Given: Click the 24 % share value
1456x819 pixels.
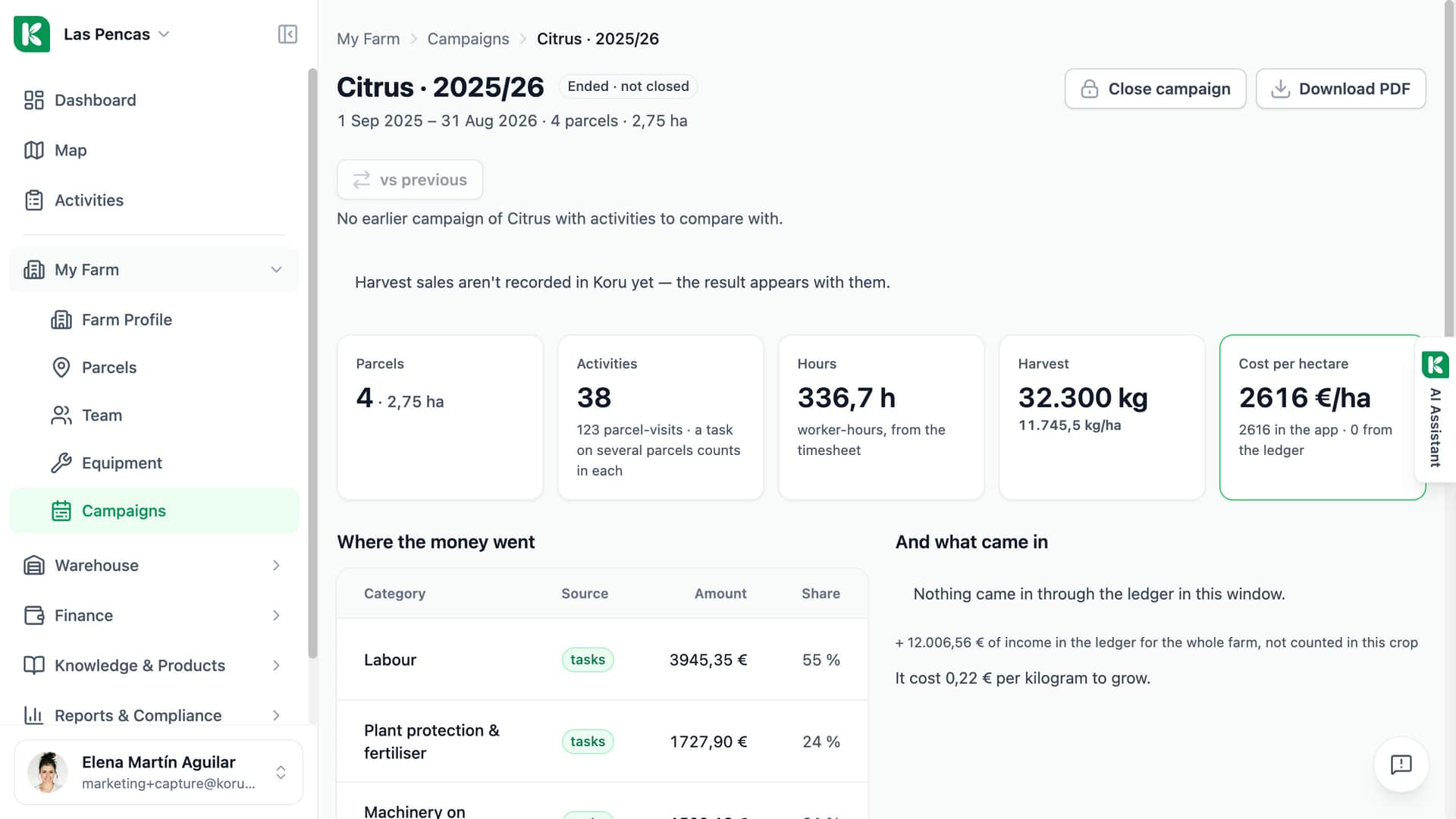Looking at the screenshot, I should (821, 742).
